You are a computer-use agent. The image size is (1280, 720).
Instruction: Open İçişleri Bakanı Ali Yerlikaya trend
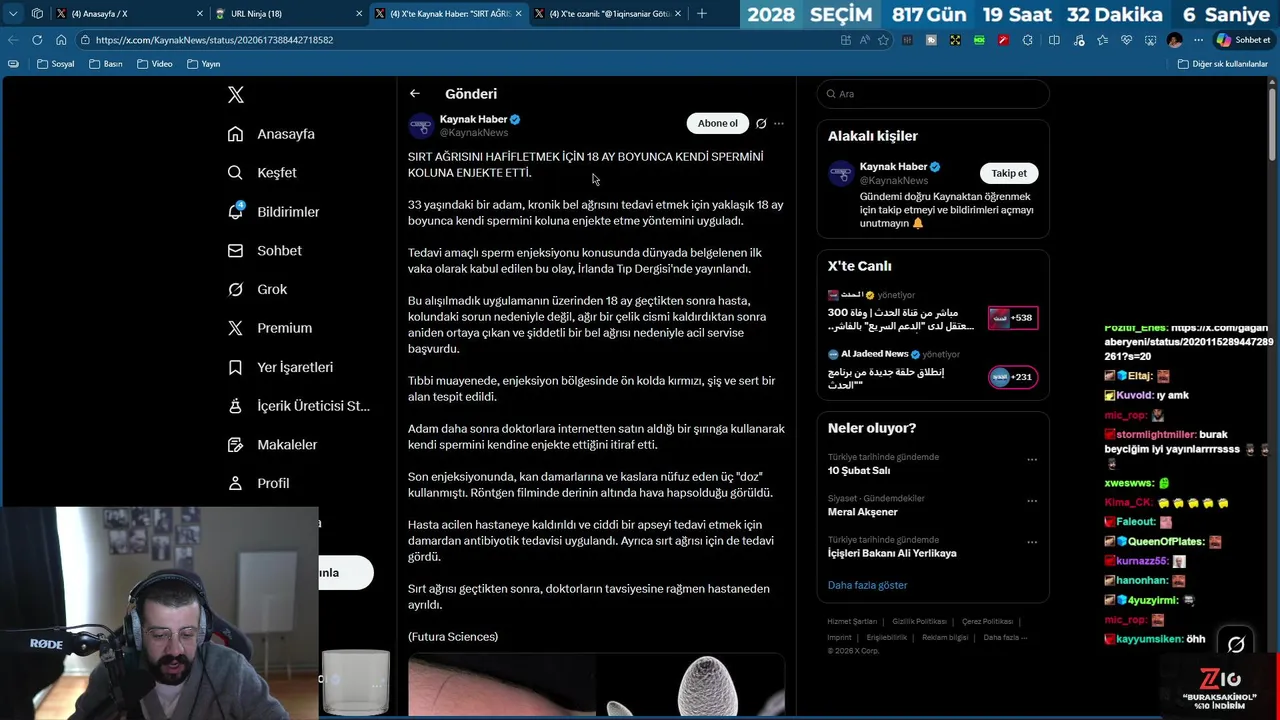[892, 553]
